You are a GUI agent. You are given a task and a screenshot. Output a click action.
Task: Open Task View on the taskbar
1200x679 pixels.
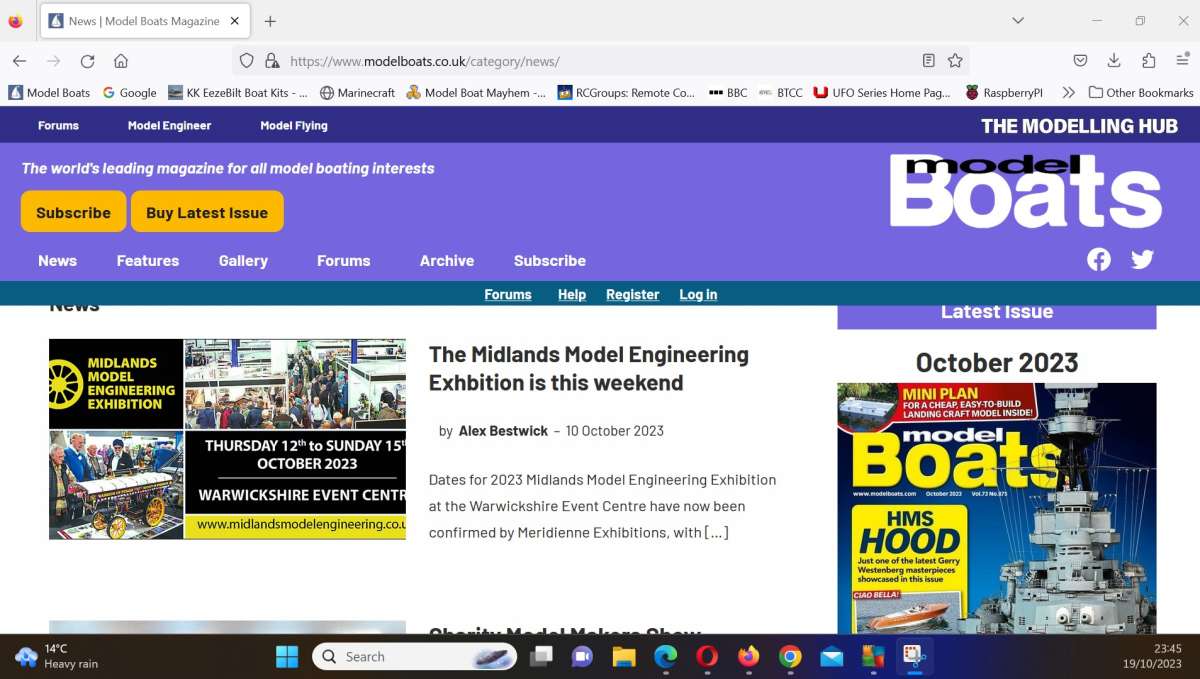pyautogui.click(x=541, y=657)
